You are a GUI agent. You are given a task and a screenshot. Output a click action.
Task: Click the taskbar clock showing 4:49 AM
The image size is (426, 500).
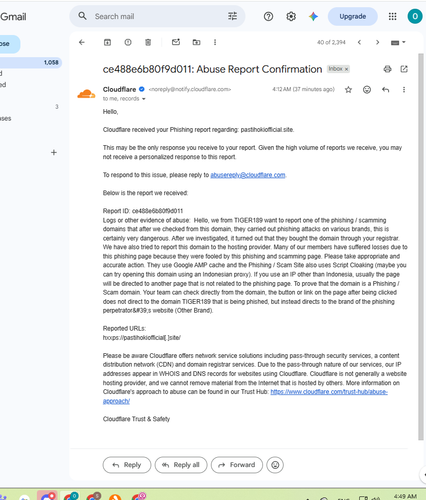tap(405, 496)
